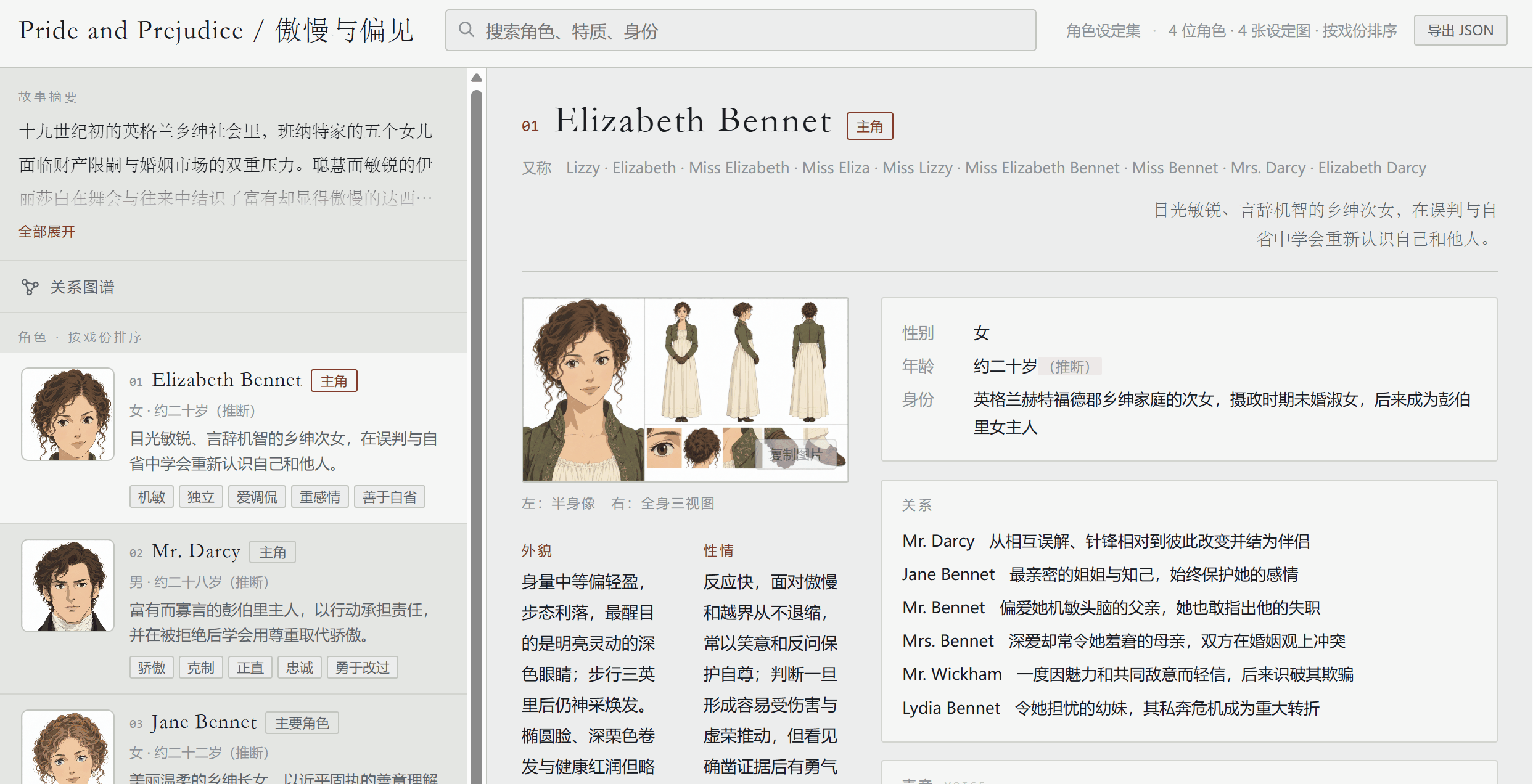Select the Elizabeth Bennet character card
The image size is (1533, 784).
point(234,438)
